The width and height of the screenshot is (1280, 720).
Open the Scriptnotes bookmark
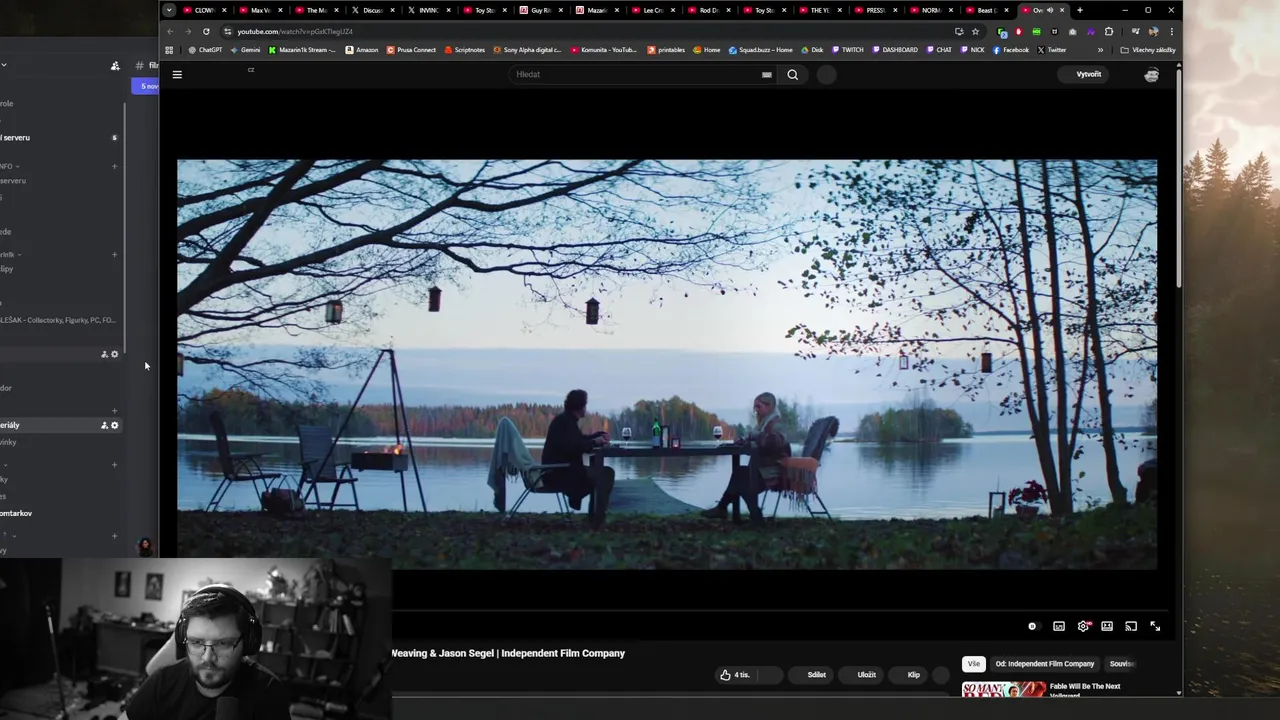465,50
